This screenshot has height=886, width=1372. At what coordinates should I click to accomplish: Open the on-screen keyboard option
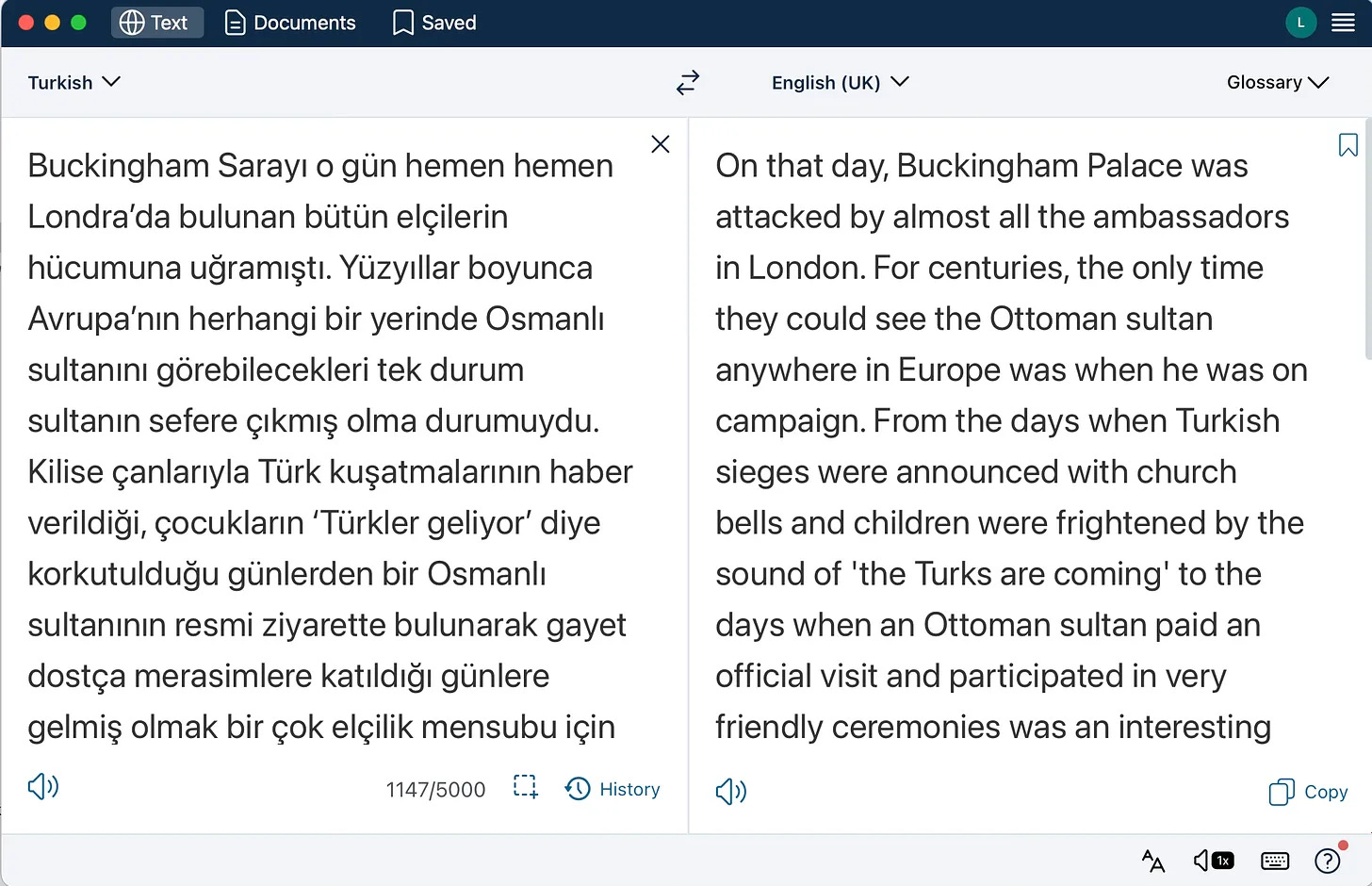(1274, 861)
